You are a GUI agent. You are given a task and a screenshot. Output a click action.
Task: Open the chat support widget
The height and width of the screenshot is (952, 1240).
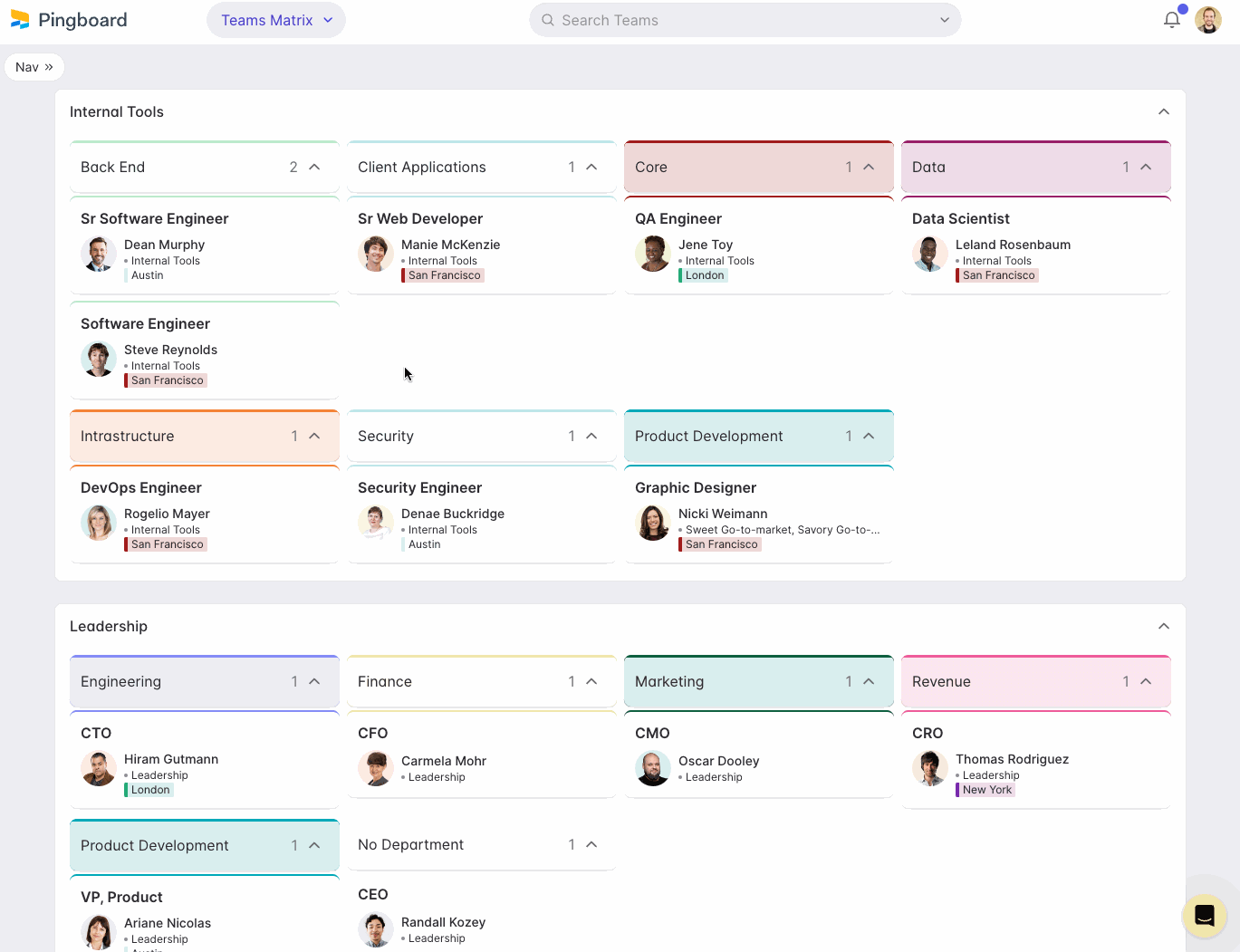click(x=1204, y=915)
